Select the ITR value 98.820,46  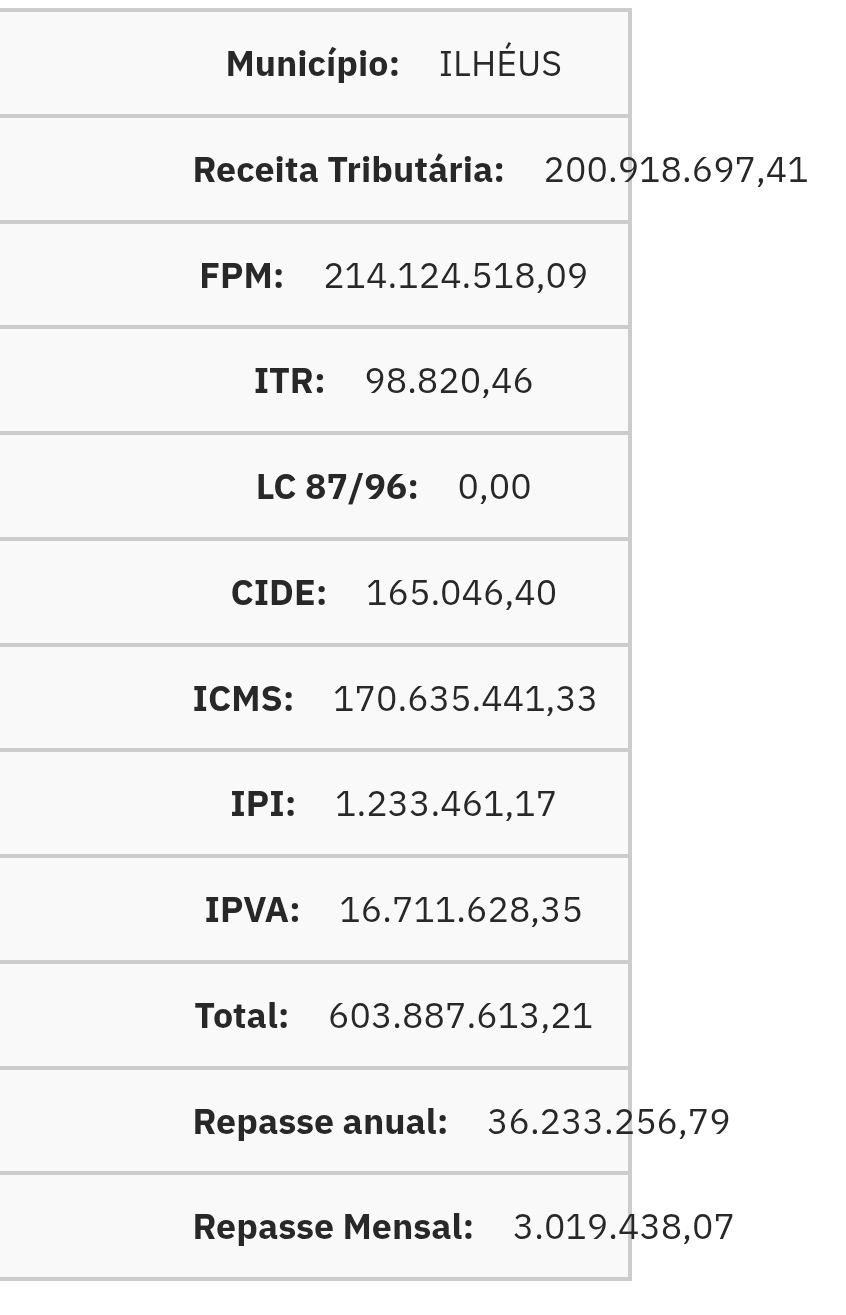pyautogui.click(x=449, y=381)
